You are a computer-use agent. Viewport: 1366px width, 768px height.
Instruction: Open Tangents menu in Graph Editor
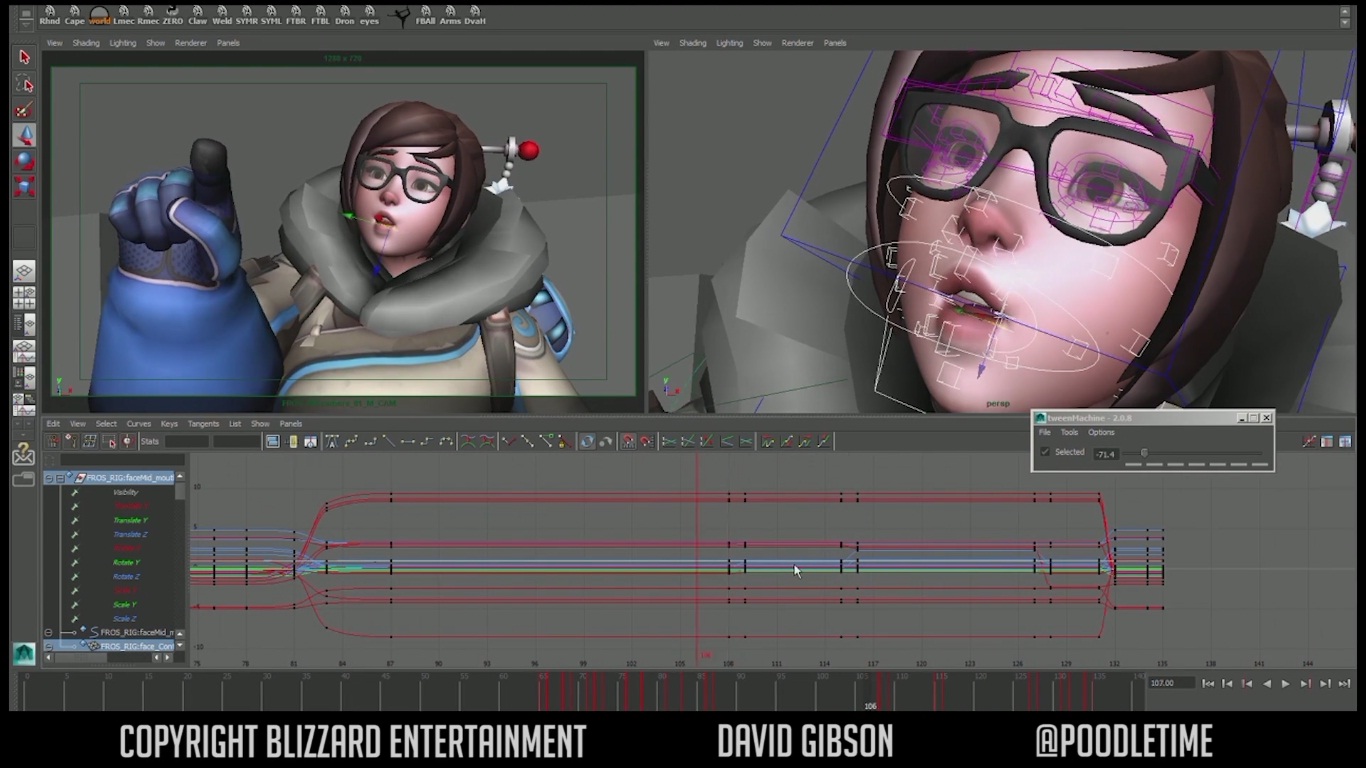(203, 423)
